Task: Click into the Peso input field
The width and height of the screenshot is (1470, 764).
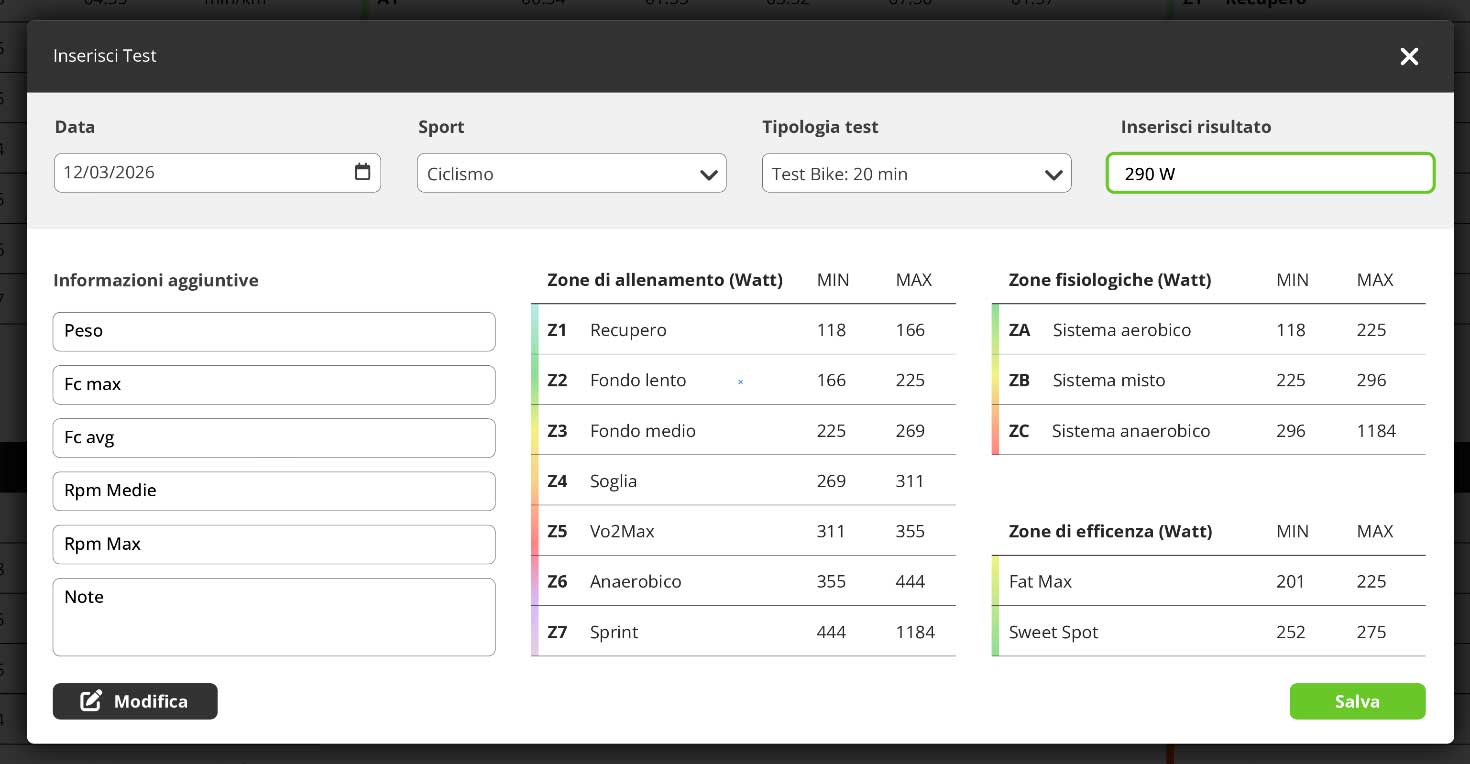Action: tap(274, 331)
